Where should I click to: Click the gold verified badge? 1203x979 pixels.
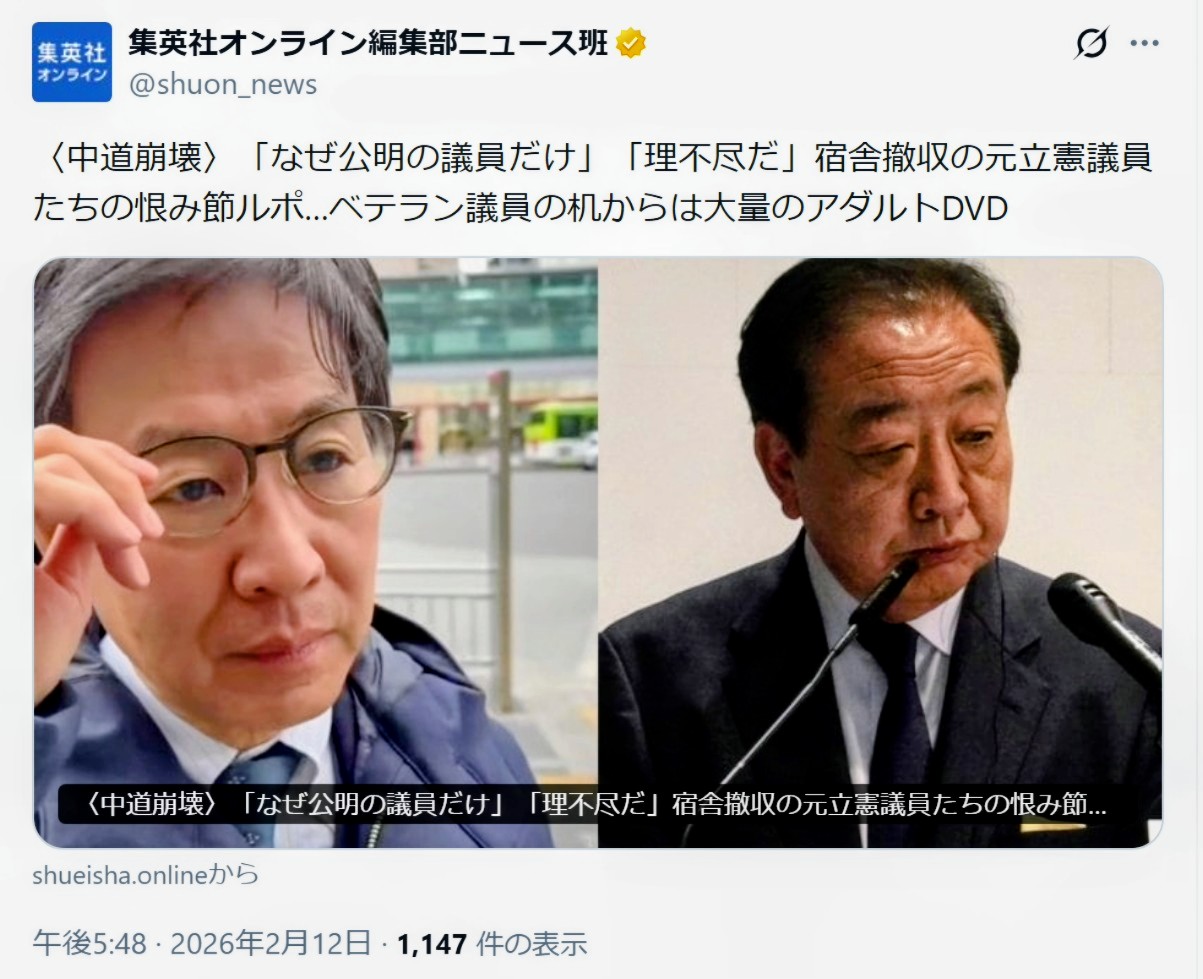[x=630, y=43]
